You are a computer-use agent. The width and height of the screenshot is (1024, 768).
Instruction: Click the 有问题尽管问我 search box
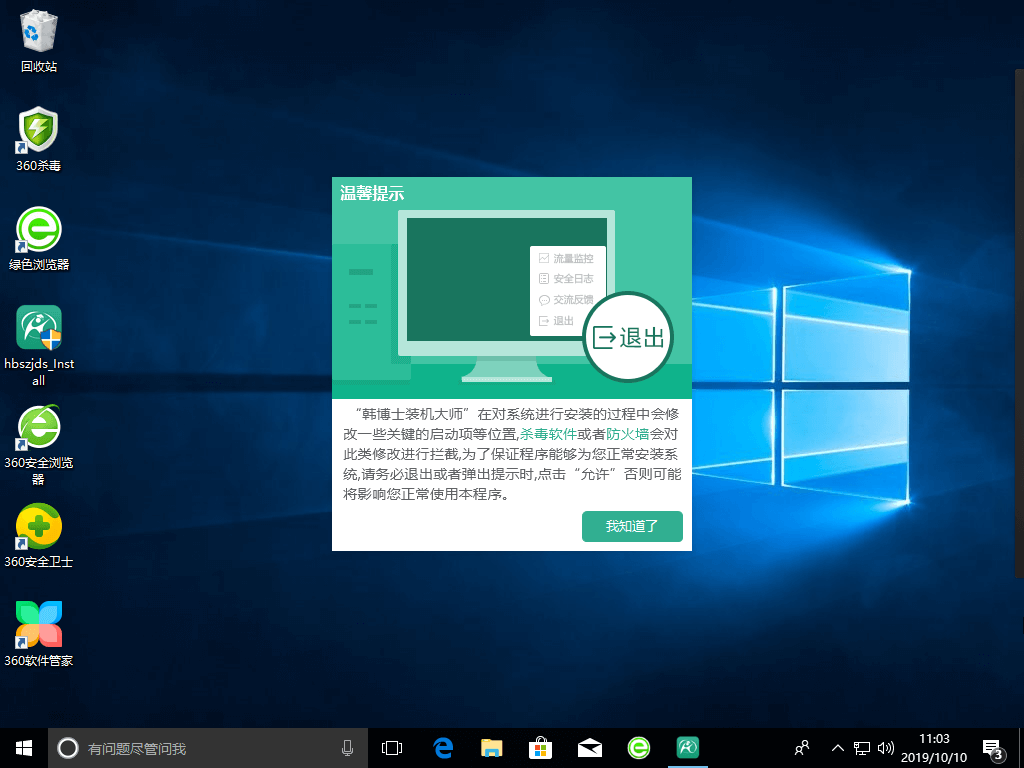tap(200, 747)
